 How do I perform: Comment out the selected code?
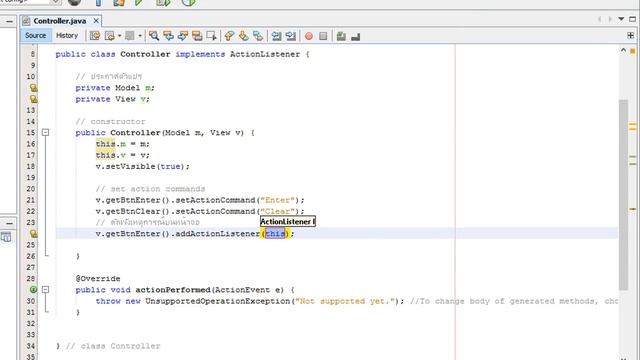coord(341,36)
